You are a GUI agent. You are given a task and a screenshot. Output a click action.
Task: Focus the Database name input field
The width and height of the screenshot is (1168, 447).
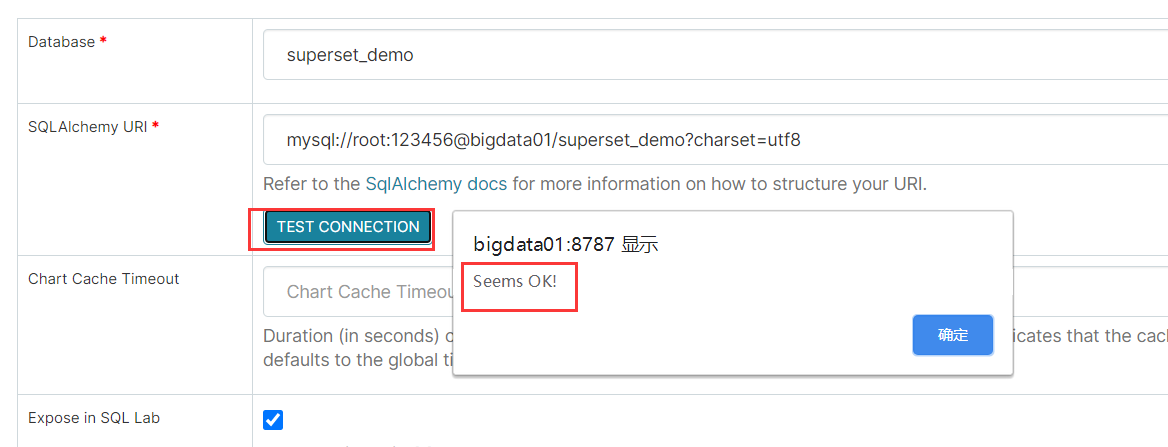click(715, 54)
